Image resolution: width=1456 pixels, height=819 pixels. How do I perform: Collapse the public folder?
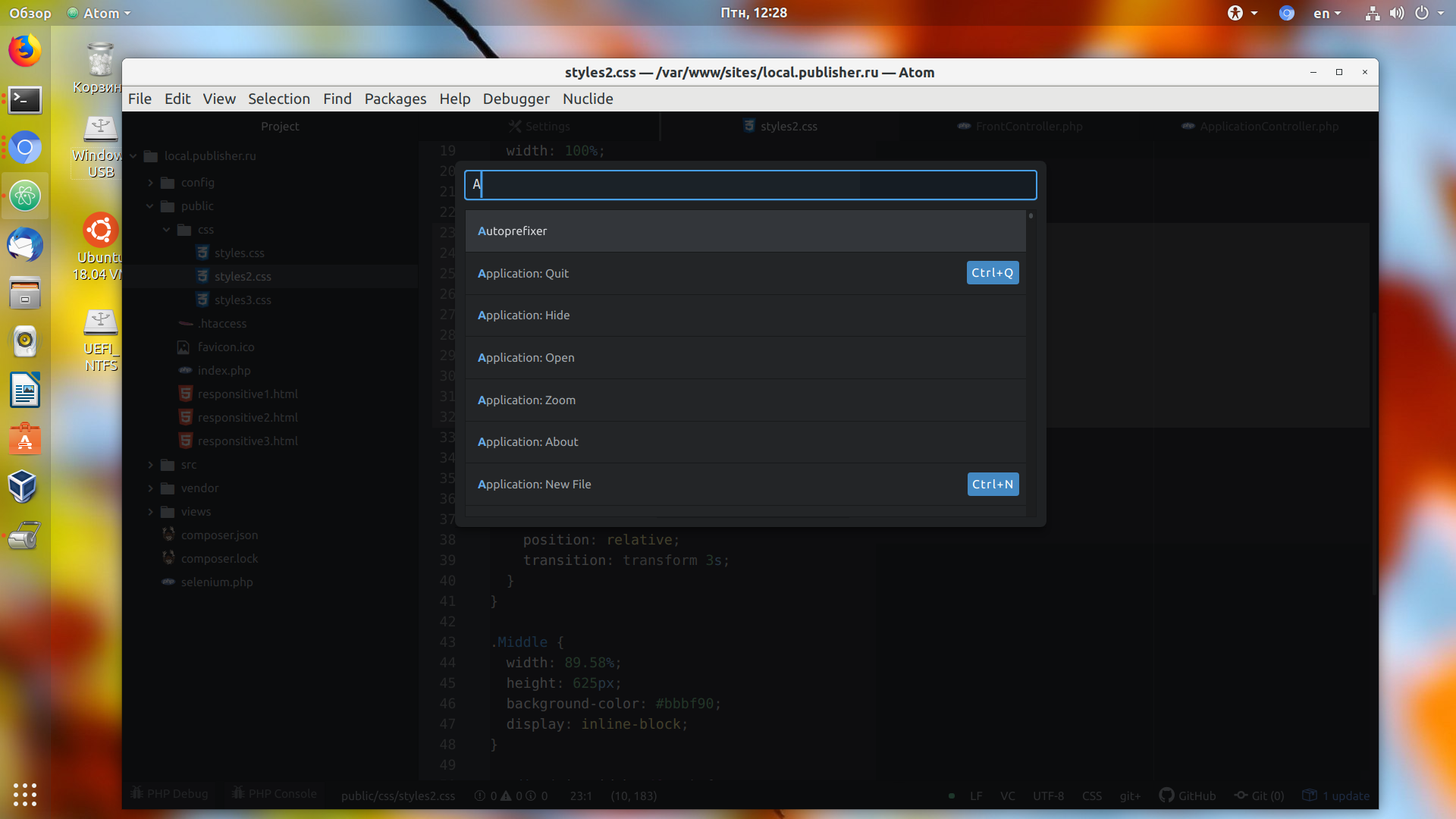(150, 206)
